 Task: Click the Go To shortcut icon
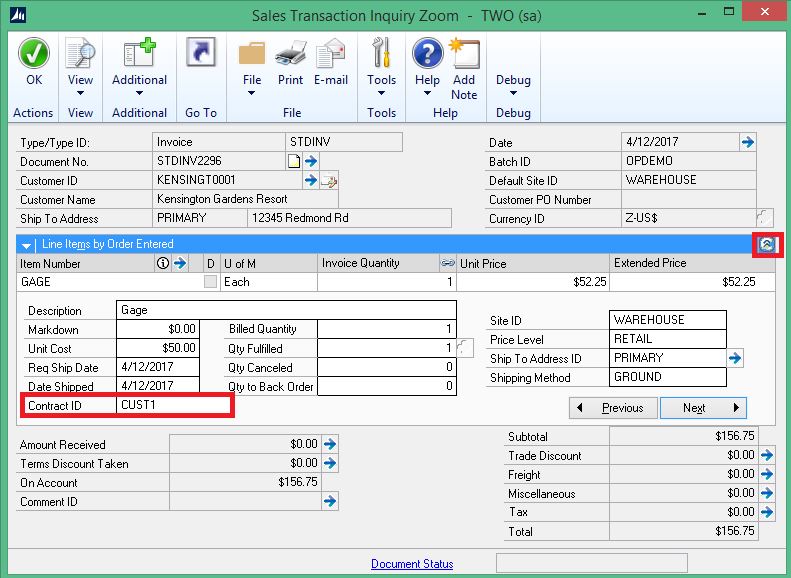point(201,52)
